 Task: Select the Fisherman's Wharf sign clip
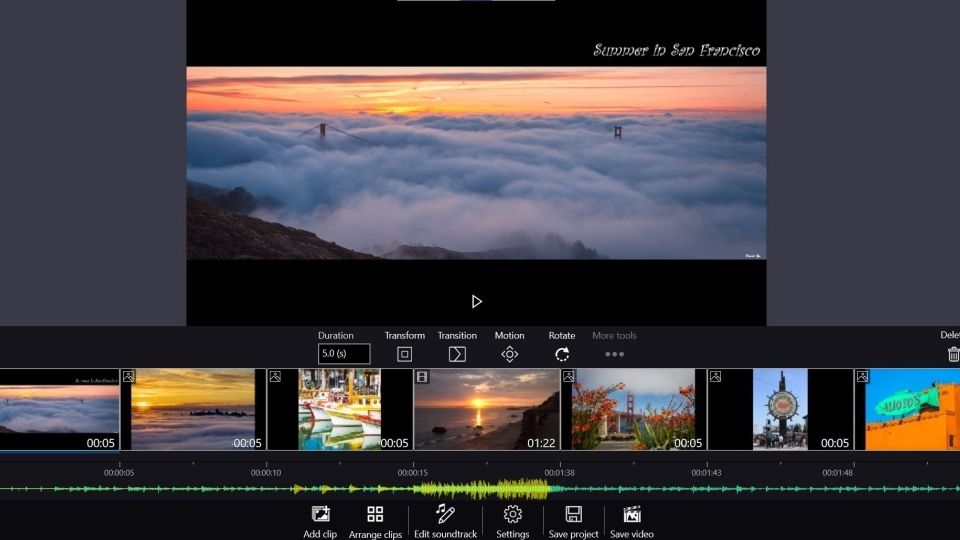[780, 409]
